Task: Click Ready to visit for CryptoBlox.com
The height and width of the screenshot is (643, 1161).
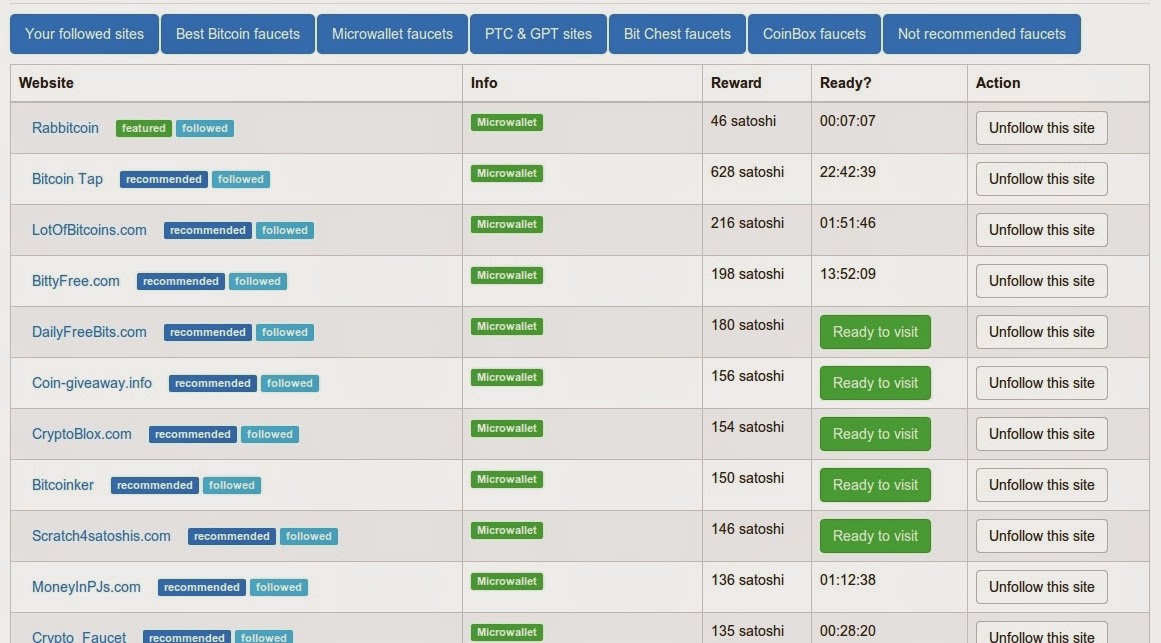Action: point(875,434)
